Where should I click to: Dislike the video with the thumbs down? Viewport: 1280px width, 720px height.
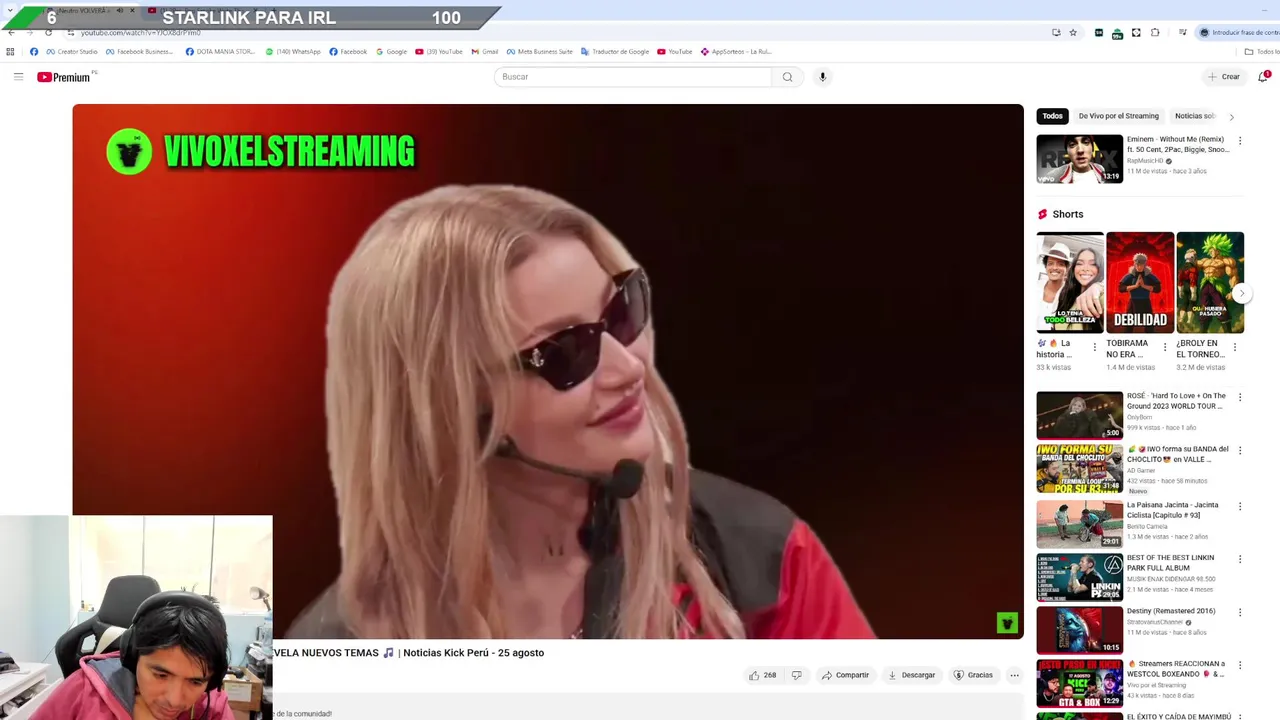pyautogui.click(x=796, y=675)
